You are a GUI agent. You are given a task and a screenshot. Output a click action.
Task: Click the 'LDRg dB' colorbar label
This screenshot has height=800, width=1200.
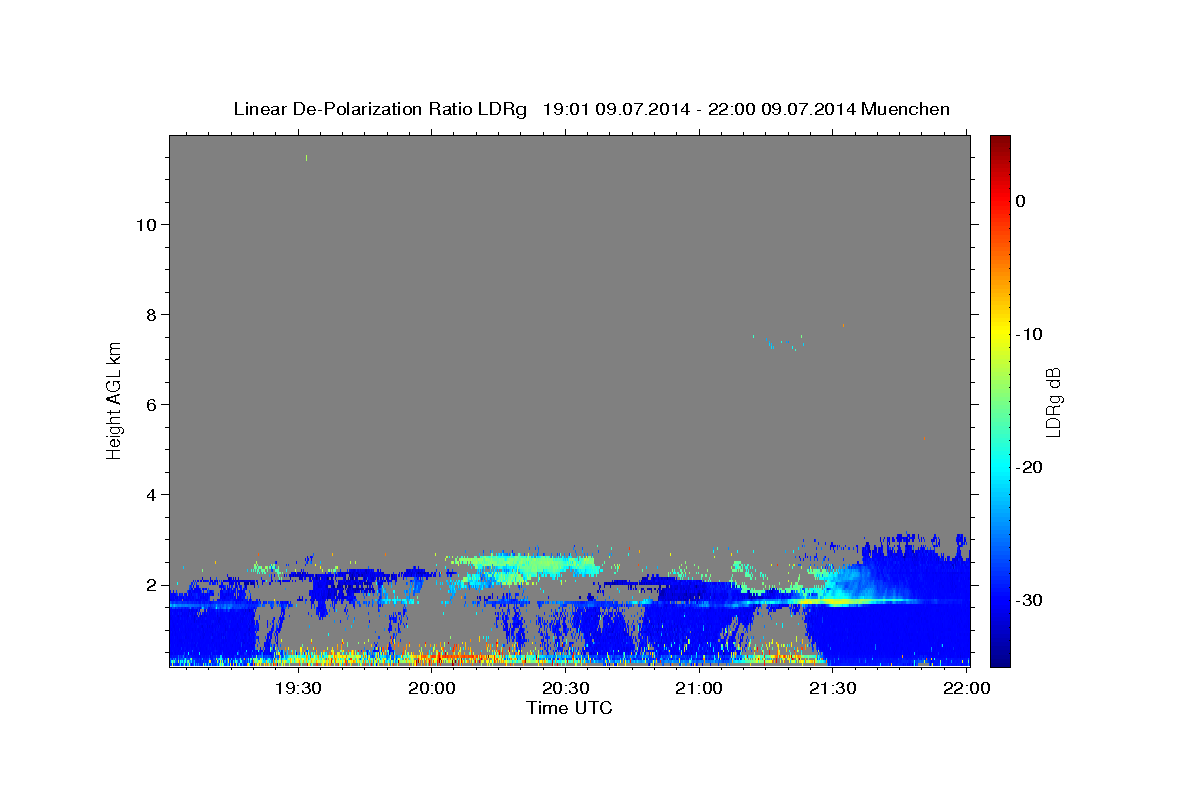(x=1053, y=401)
